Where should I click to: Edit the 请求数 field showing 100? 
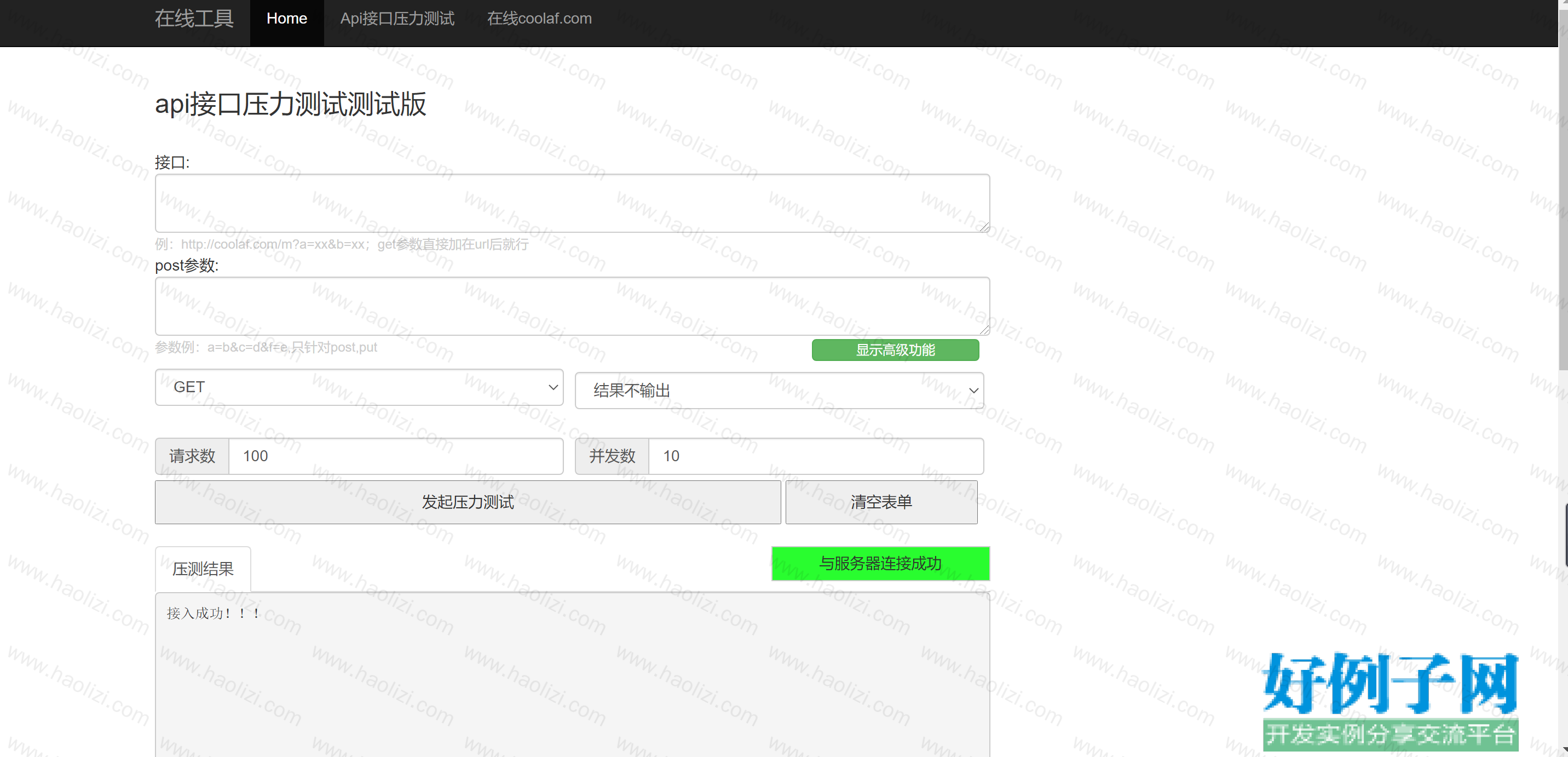(x=396, y=456)
